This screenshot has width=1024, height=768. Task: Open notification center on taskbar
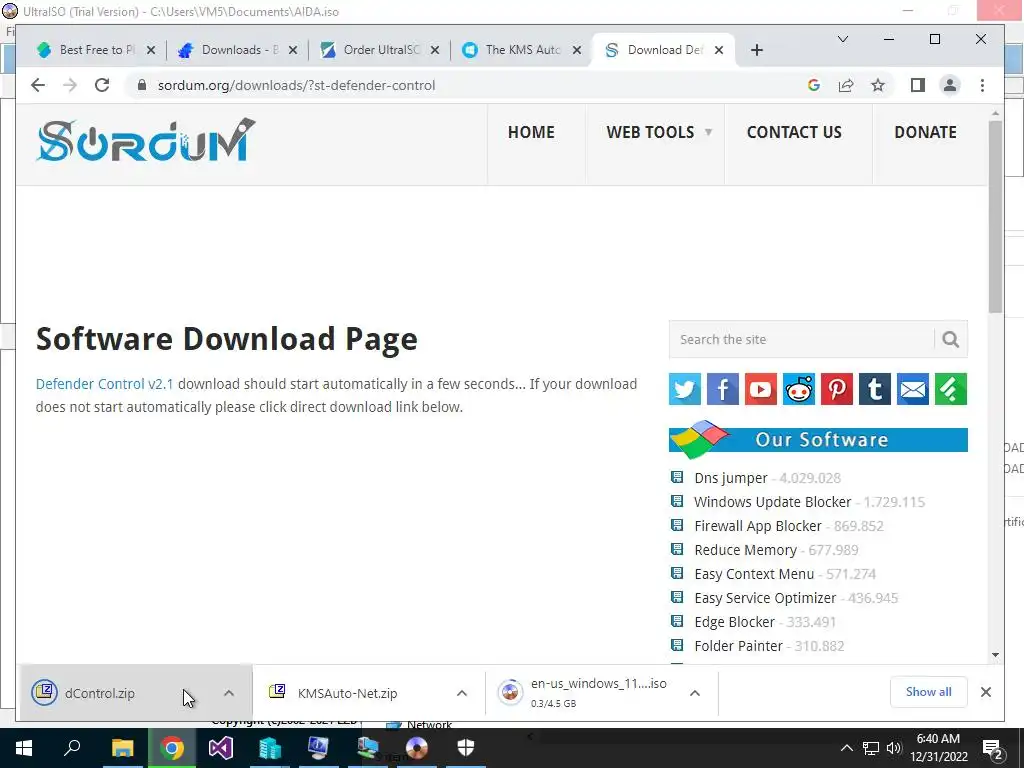click(993, 749)
